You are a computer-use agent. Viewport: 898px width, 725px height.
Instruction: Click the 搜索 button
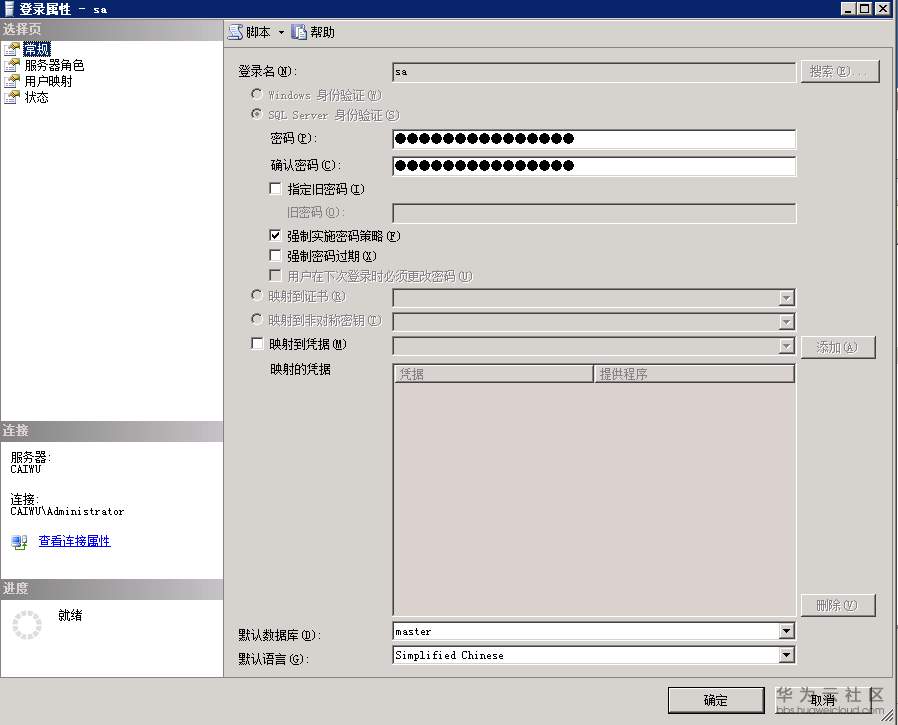840,72
